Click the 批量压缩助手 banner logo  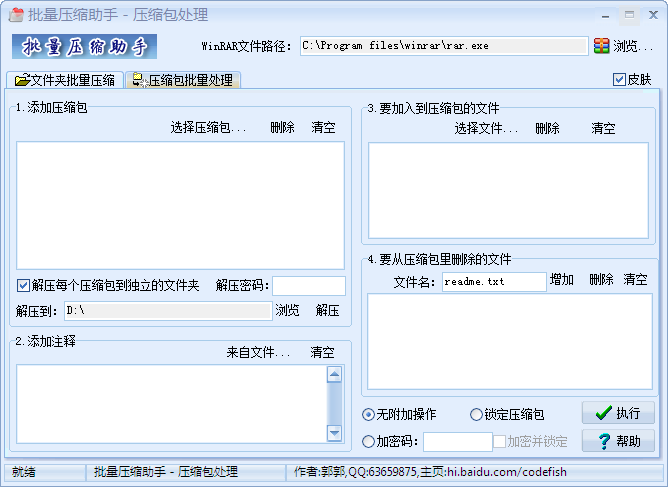point(84,46)
